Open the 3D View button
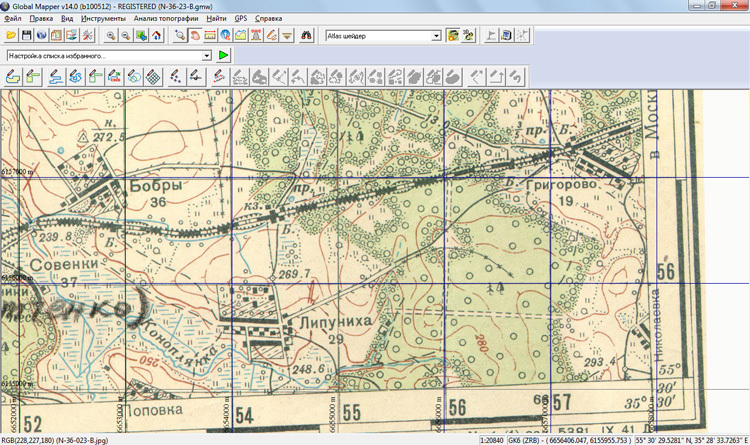The width and height of the screenshot is (750, 445). pyautogui.click(x=468, y=35)
